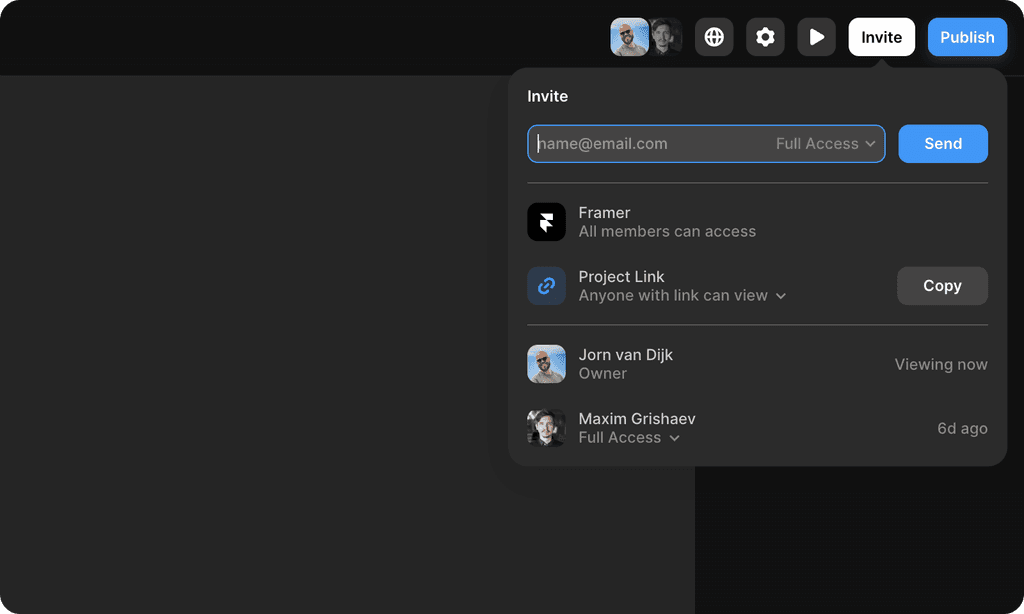
Task: Click the Send button
Action: tap(942, 143)
